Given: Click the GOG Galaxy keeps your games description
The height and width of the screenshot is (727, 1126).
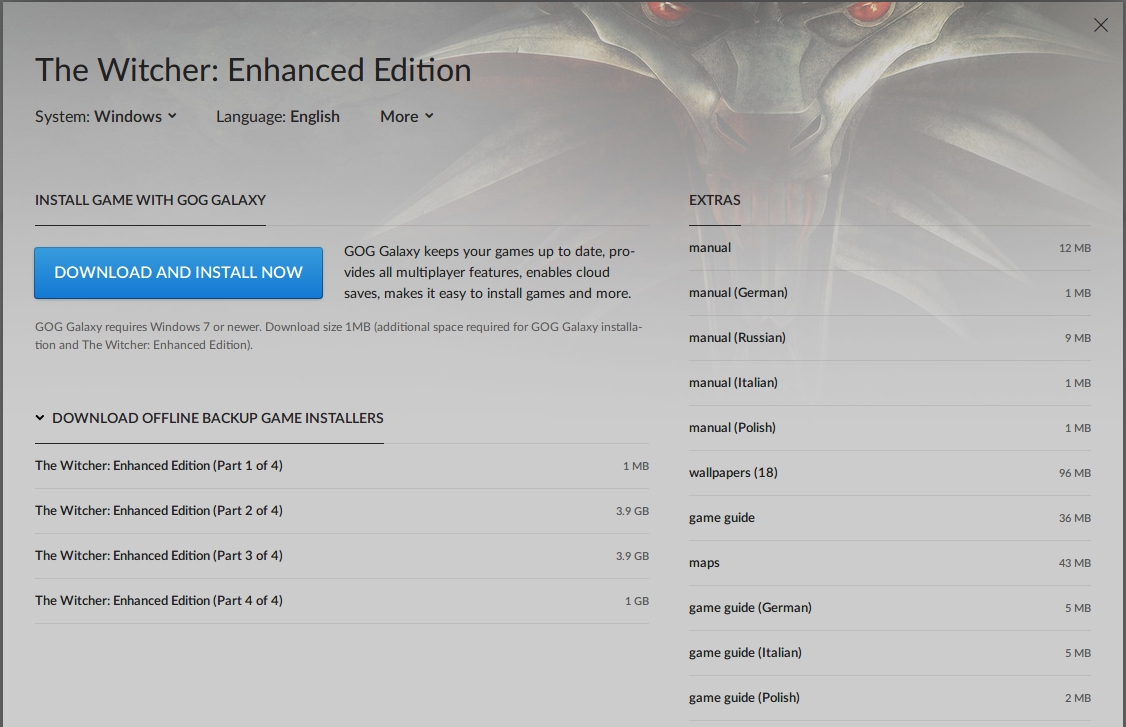Looking at the screenshot, I should (x=489, y=272).
